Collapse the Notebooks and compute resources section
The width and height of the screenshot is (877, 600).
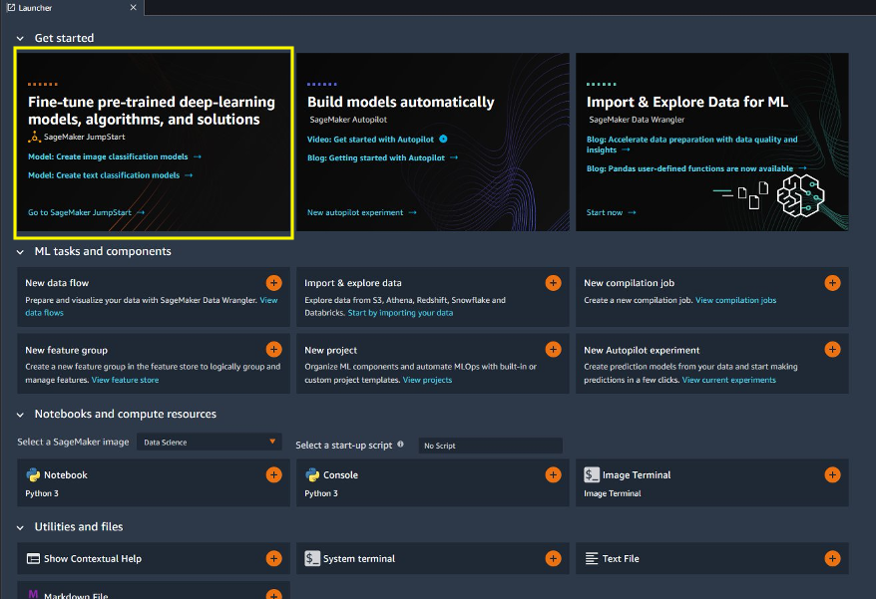click(x=20, y=414)
